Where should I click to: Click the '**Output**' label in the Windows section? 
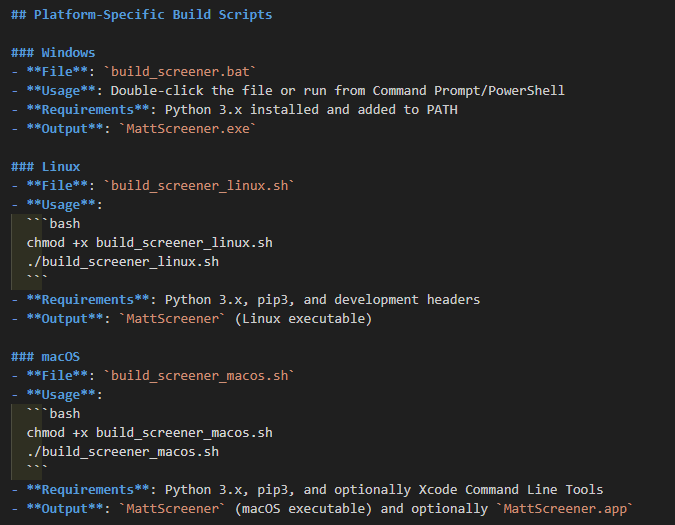pyautogui.click(x=65, y=128)
